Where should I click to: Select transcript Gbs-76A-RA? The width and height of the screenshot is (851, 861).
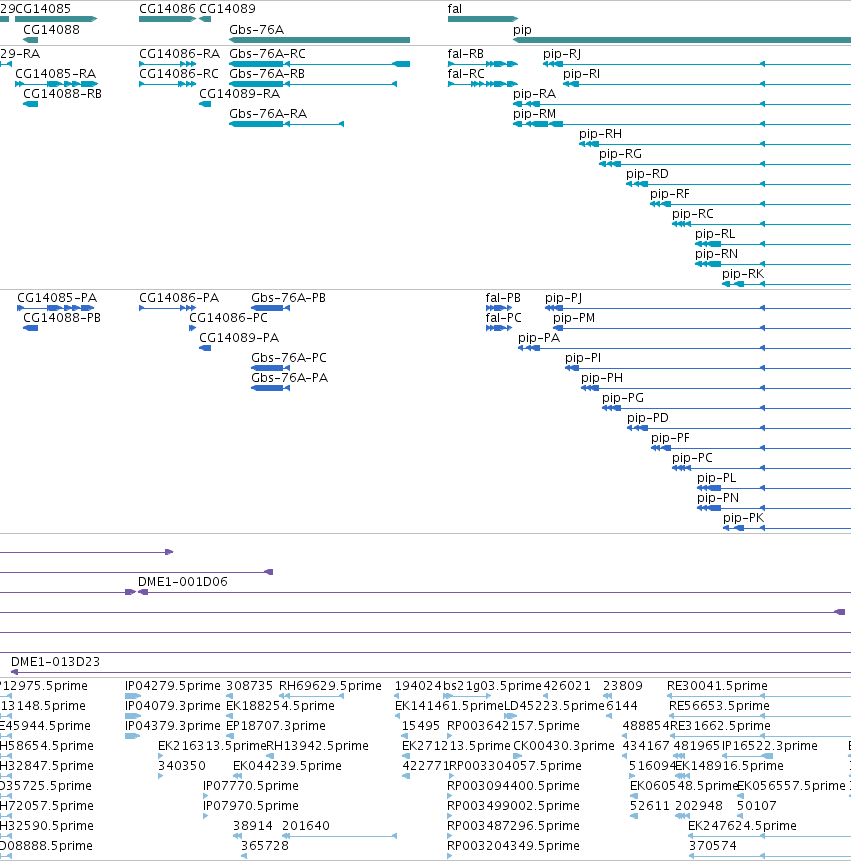click(x=287, y=124)
